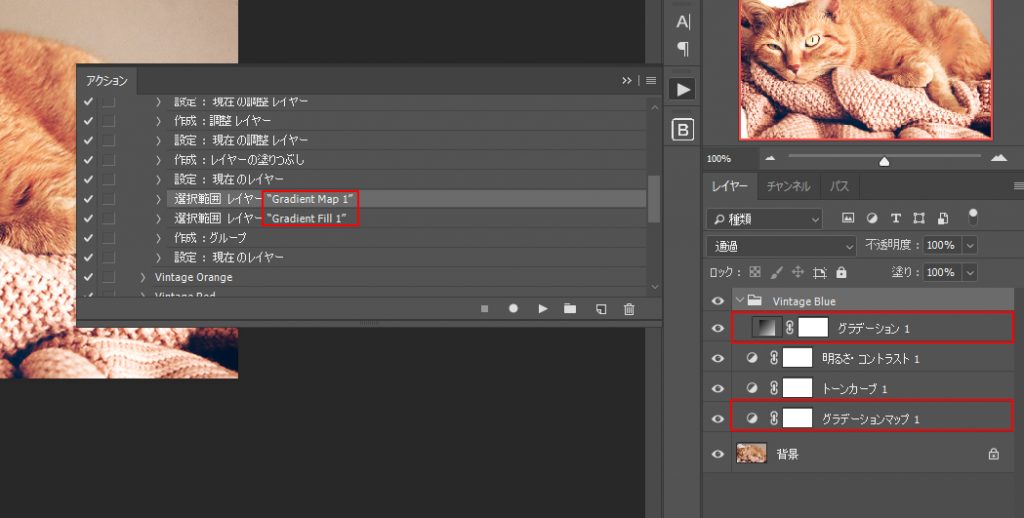The width and height of the screenshot is (1024, 518).
Task: Collapse the Vintage Blue group arrow
Action: click(x=739, y=300)
